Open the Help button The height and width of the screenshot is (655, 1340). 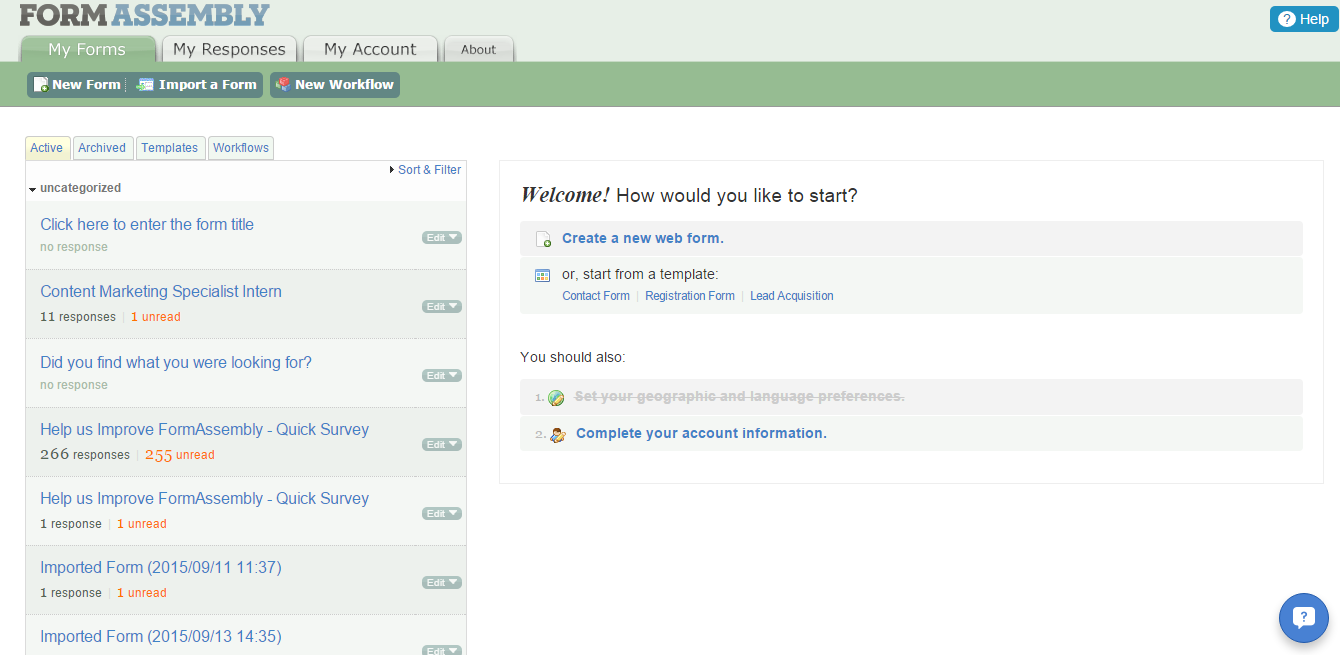pyautogui.click(x=1304, y=19)
